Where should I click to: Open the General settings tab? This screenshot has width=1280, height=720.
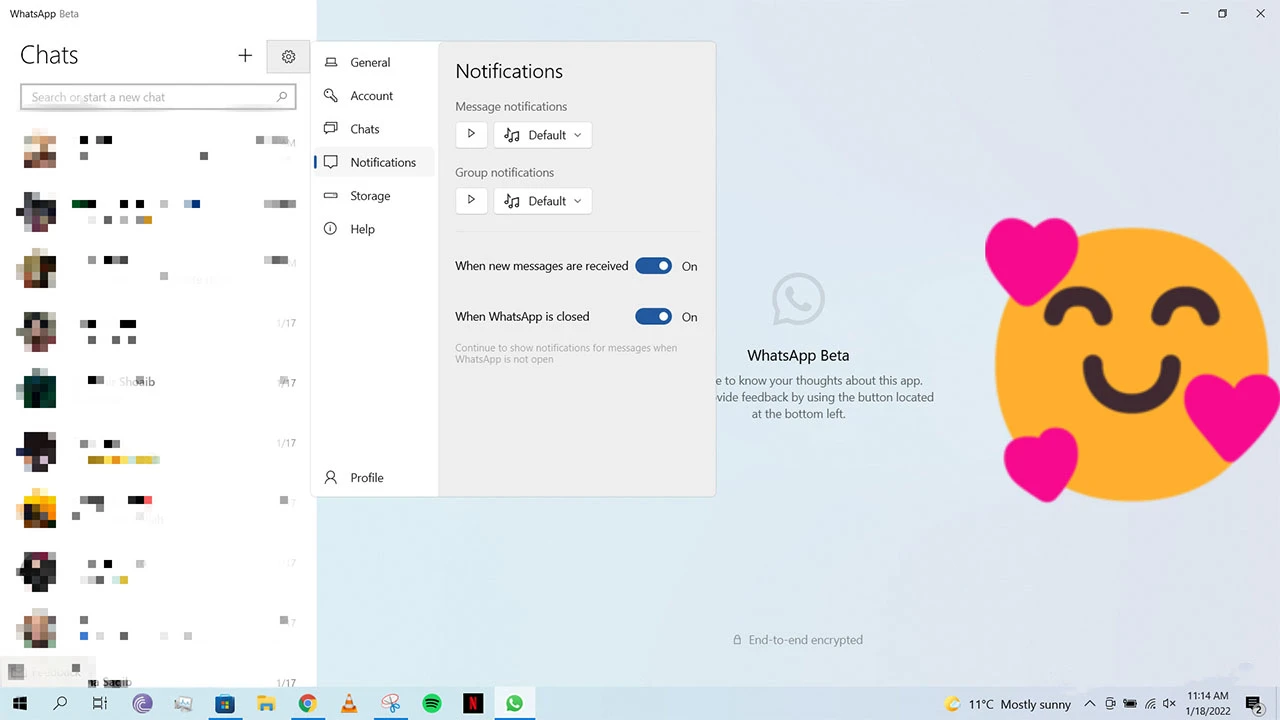tap(370, 63)
